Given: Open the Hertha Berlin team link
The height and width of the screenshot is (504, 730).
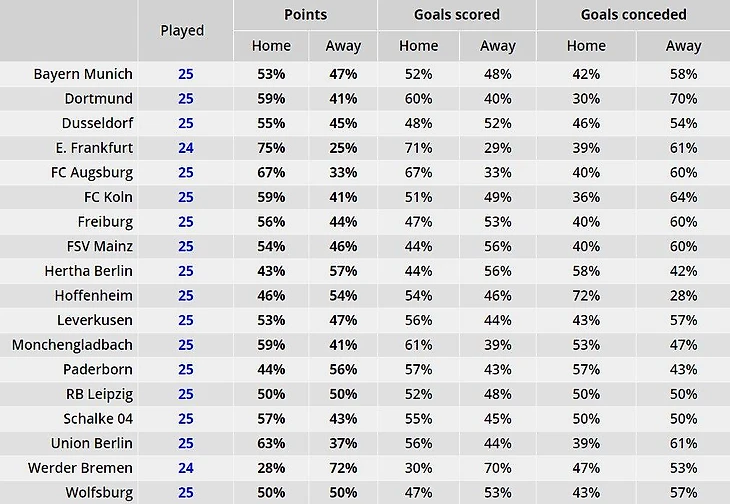Looking at the screenshot, I should click(x=88, y=271).
